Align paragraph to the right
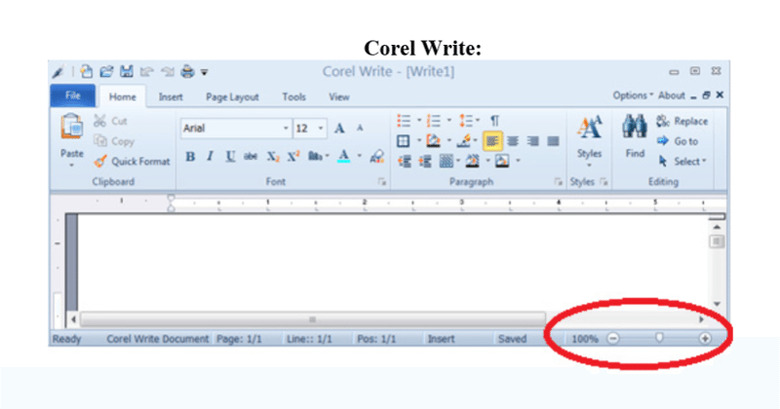Viewport: 780px width, 409px height. [533, 141]
